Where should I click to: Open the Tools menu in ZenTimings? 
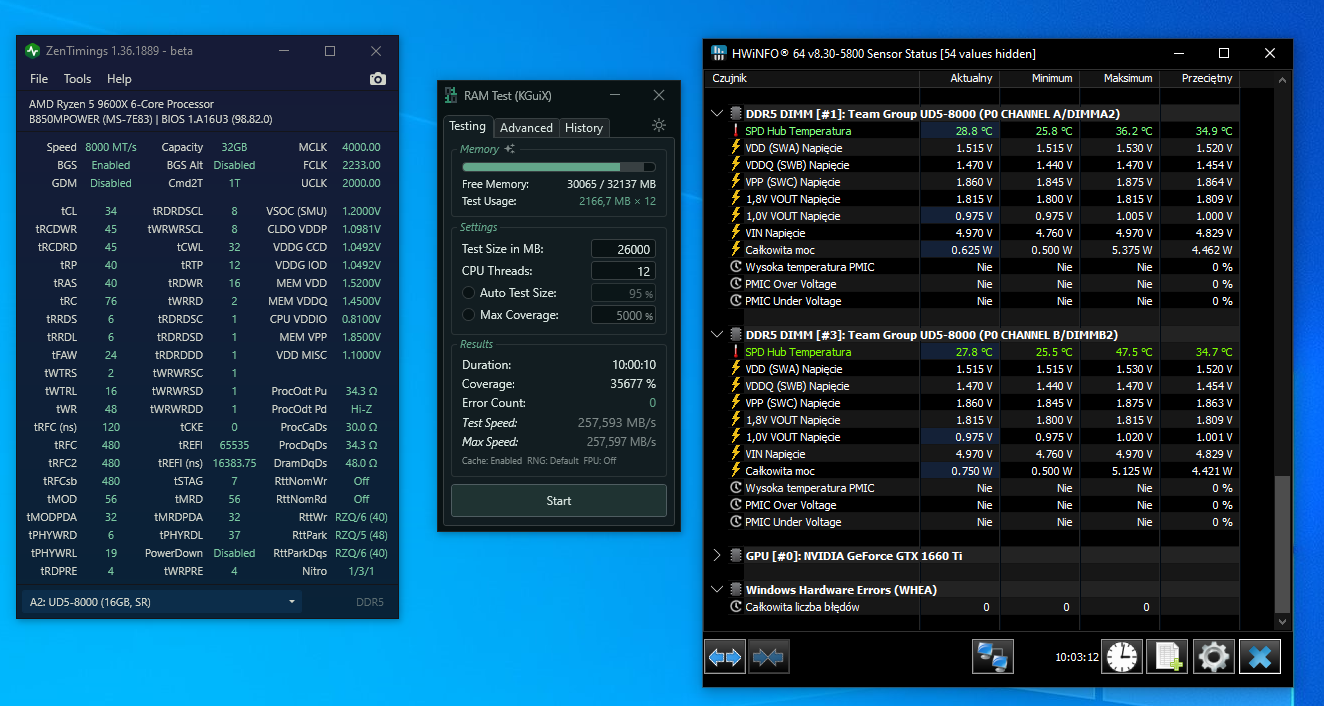tap(77, 79)
